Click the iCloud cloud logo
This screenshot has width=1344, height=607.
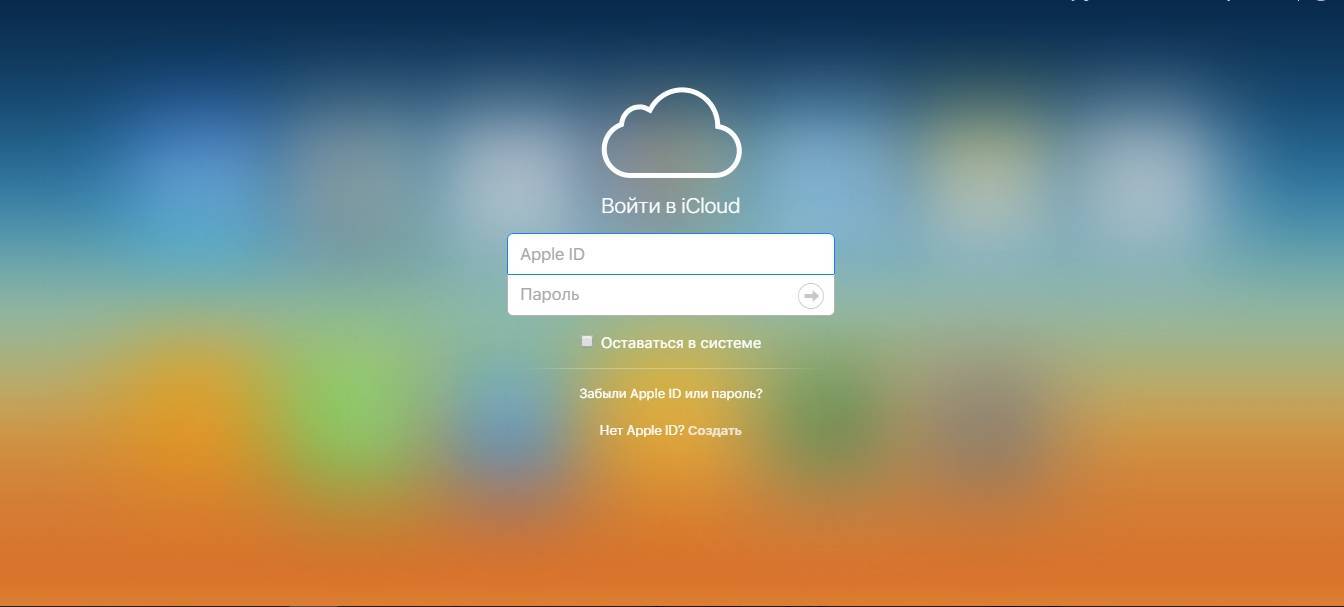(671, 133)
